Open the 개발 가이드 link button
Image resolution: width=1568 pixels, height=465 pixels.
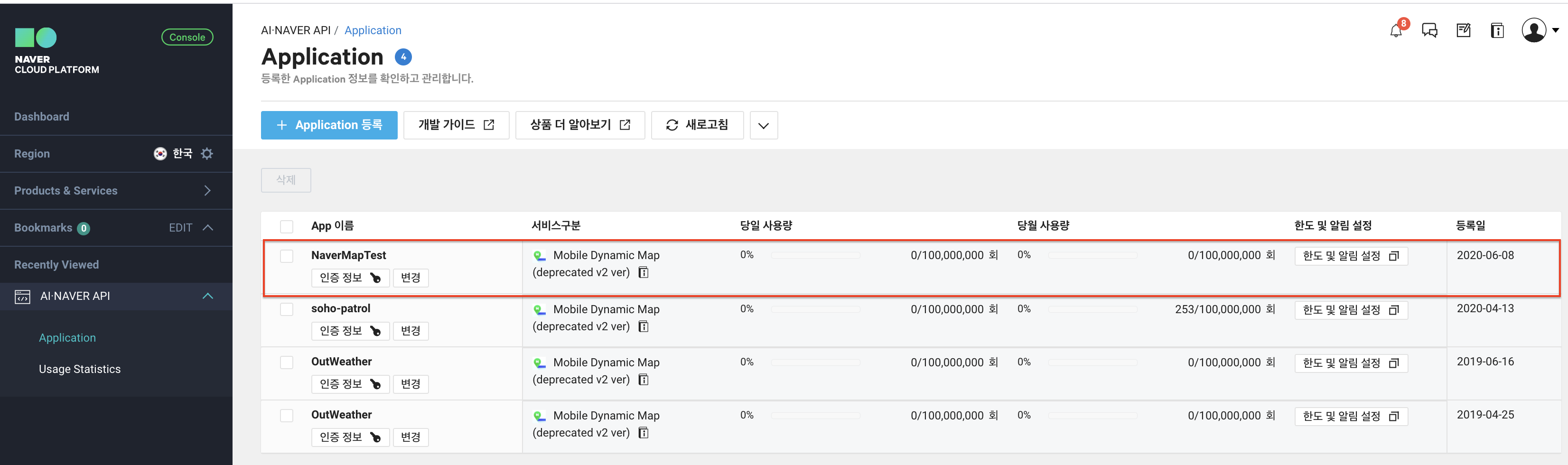click(x=456, y=125)
